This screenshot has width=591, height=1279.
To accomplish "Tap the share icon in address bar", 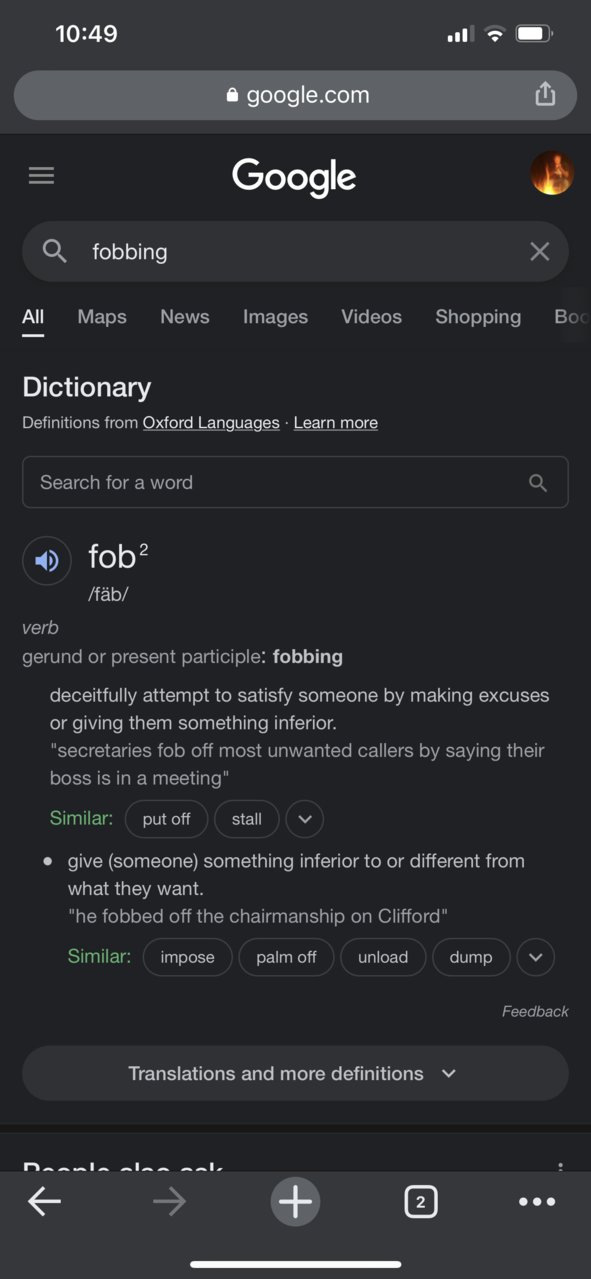I will [544, 94].
